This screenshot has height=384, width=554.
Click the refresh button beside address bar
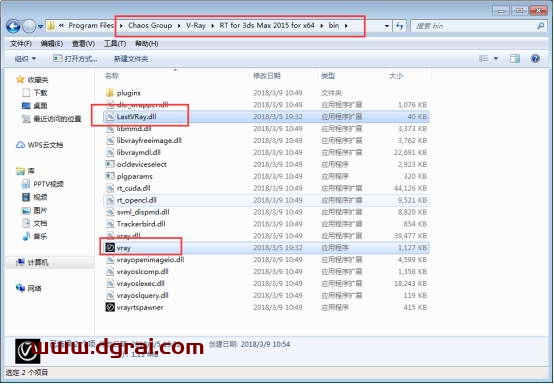pos(400,26)
